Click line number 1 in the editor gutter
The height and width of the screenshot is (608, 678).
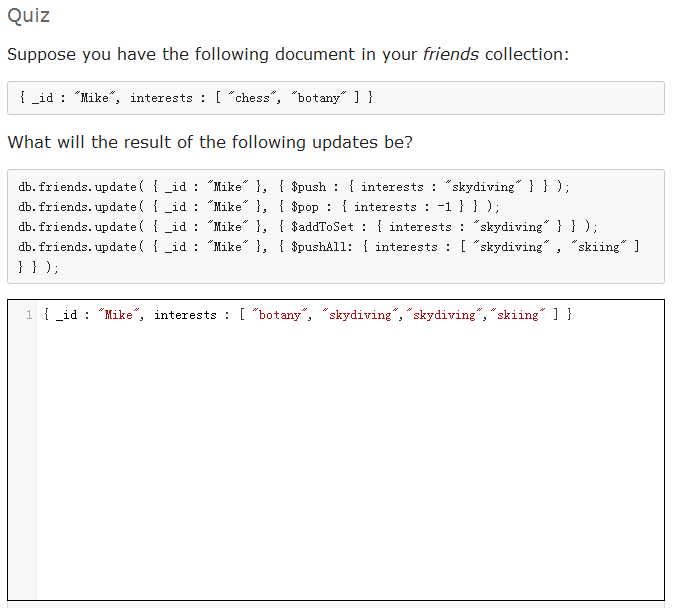29,315
